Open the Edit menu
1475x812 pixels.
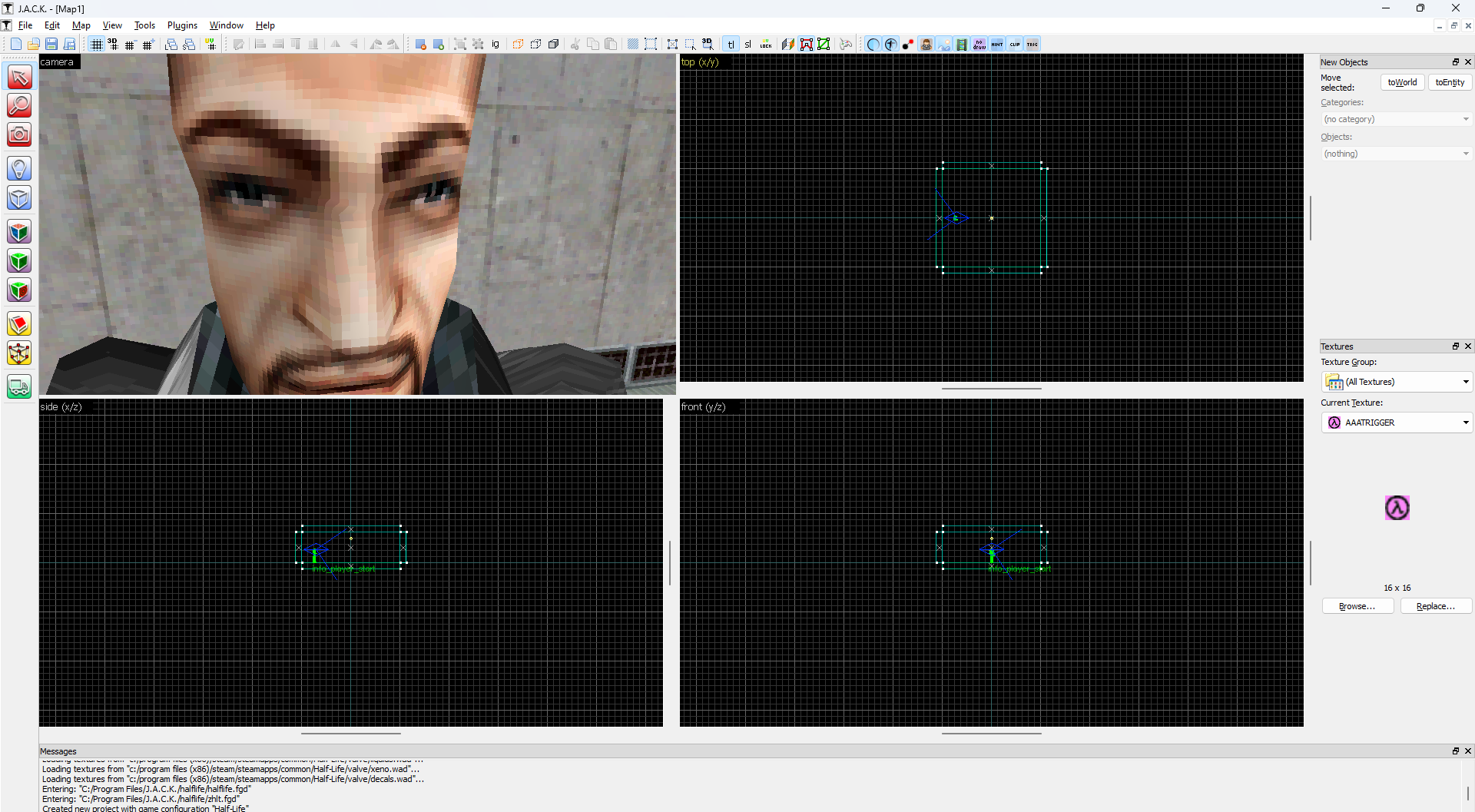(x=52, y=25)
